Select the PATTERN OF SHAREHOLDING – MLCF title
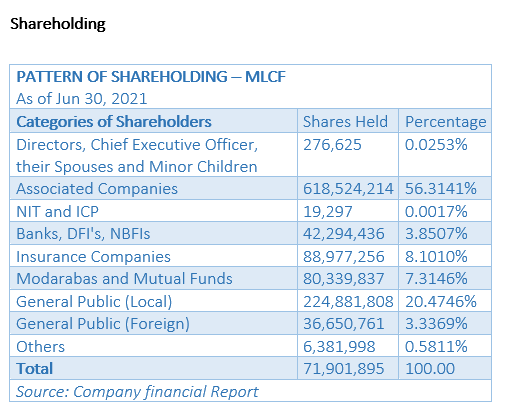 coord(151,76)
